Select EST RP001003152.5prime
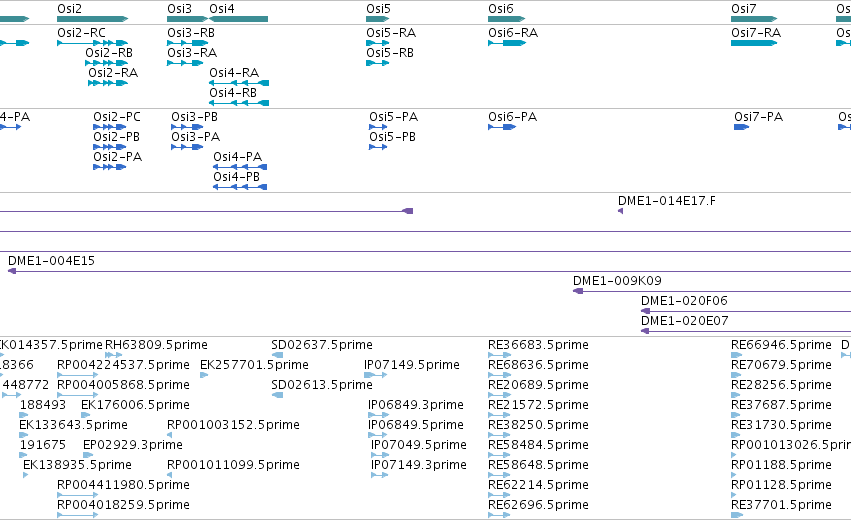This screenshot has width=851, height=520. [233, 425]
